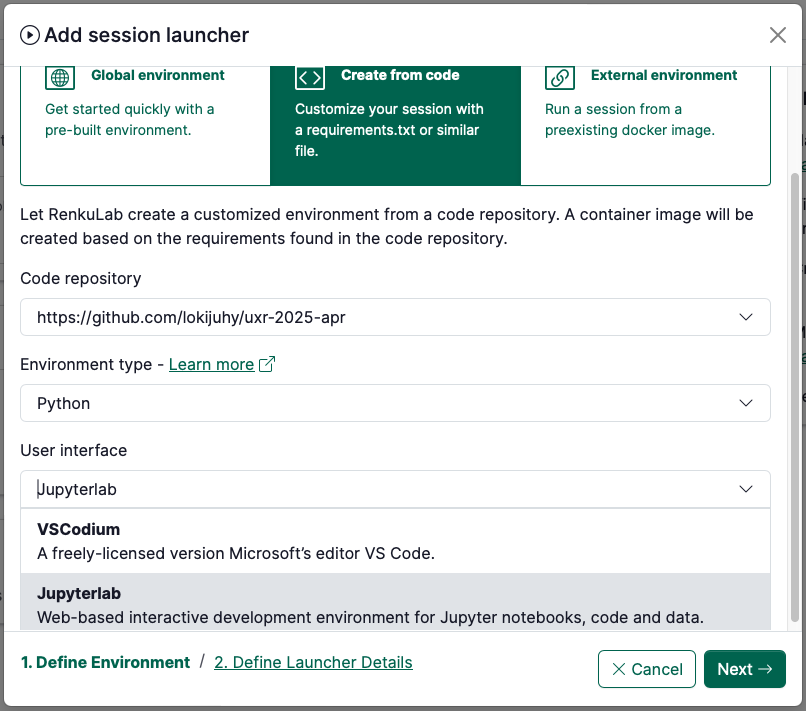This screenshot has width=806, height=711.
Task: Click external link icon next to Learn more
Action: pos(267,364)
